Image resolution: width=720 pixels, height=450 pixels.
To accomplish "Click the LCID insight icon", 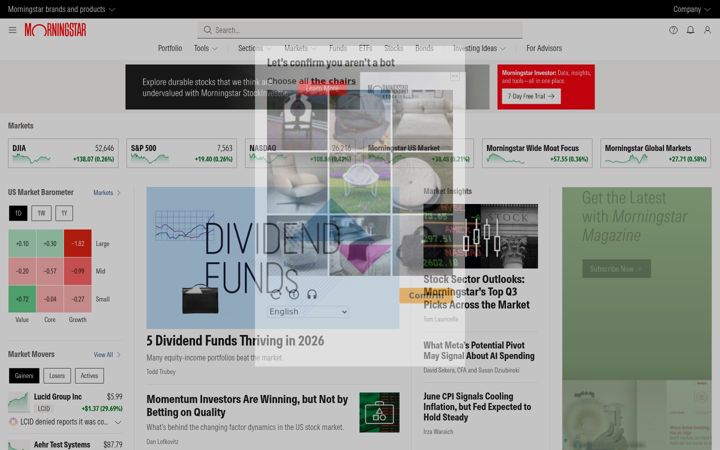I will coord(13,422).
